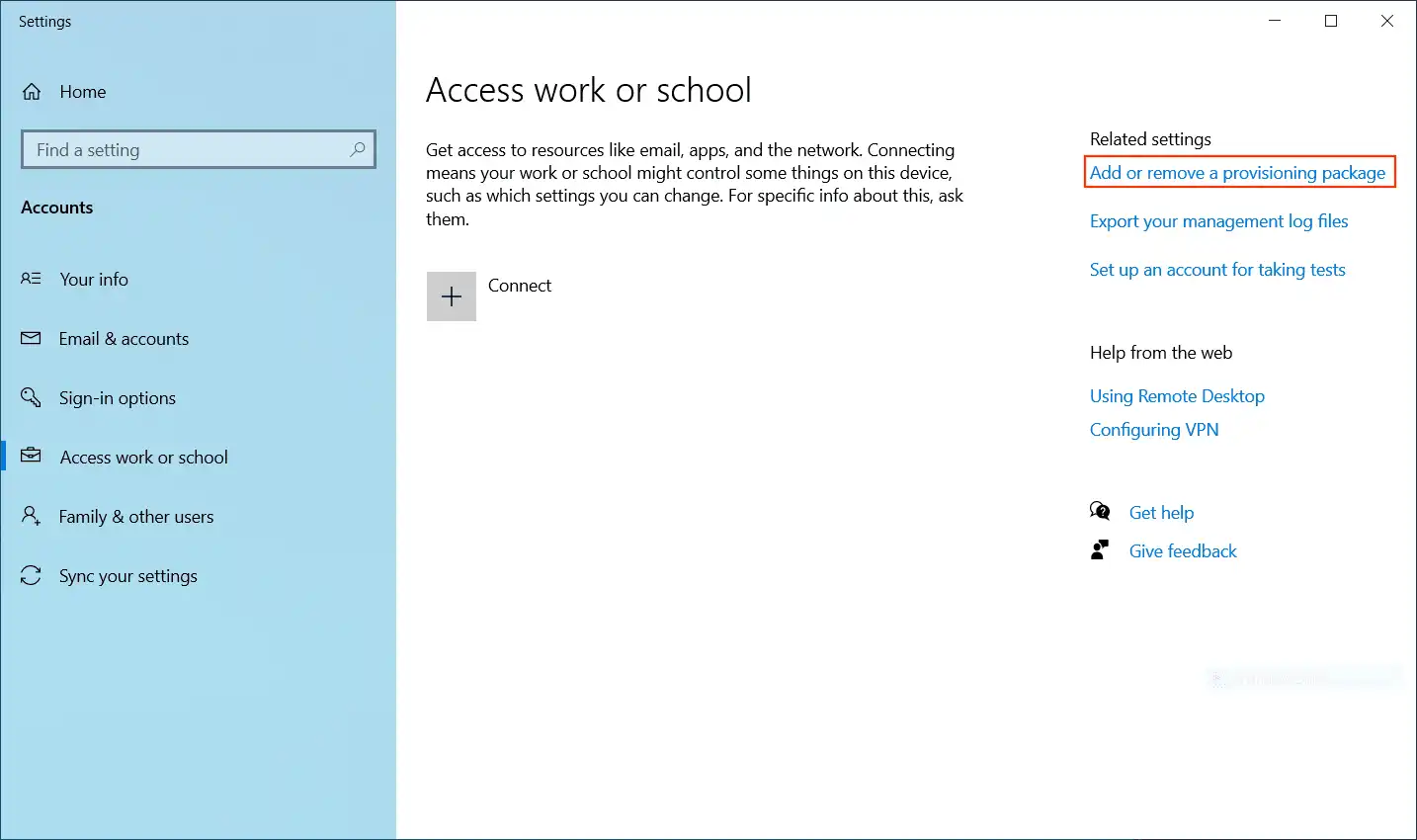Open Configuring VPN help link

[x=1154, y=430]
